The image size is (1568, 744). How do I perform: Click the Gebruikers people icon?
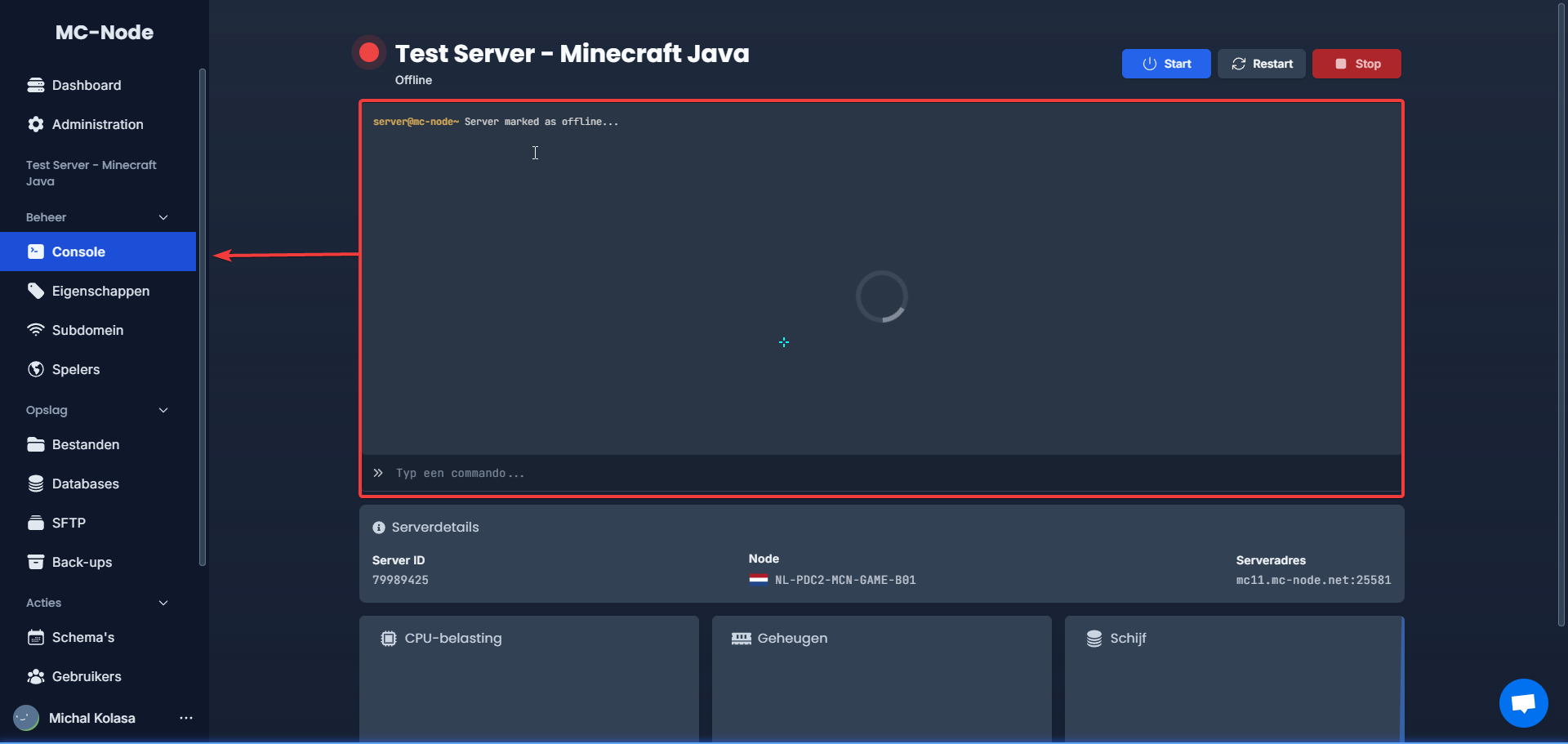point(36,676)
